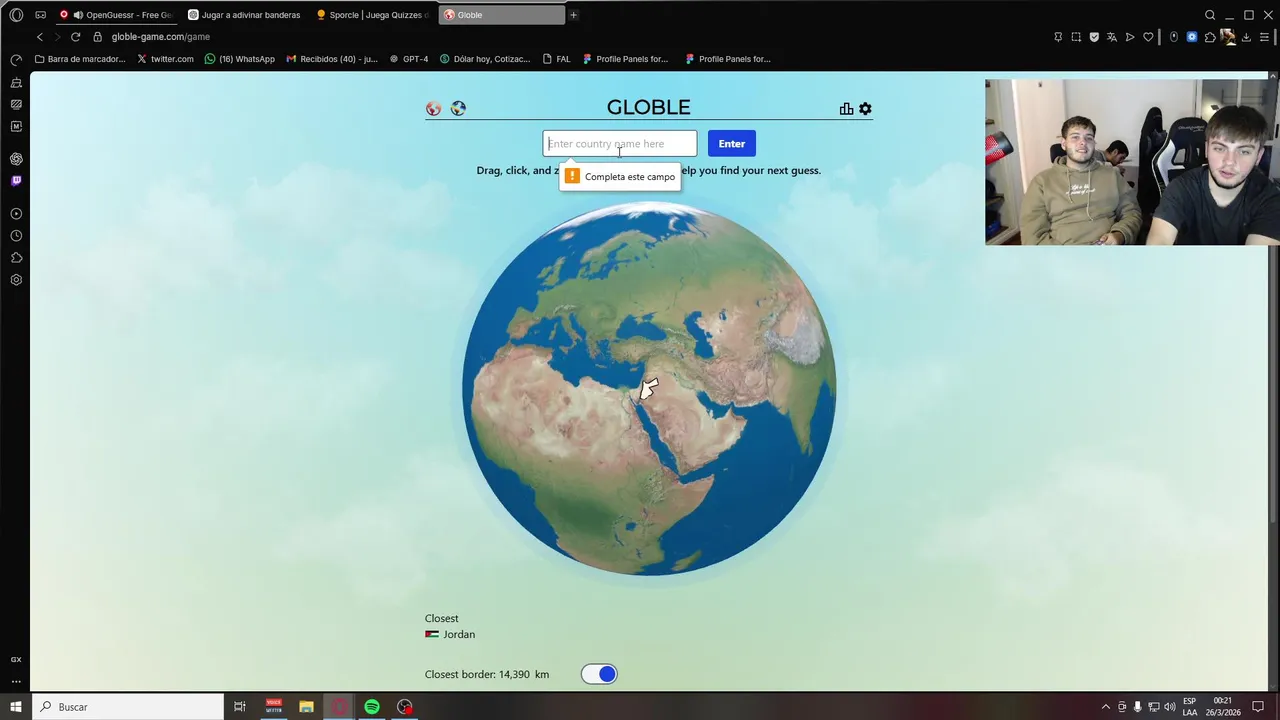Take a snapshot with the capture icon
This screenshot has height=720, width=1280.
(1076, 37)
